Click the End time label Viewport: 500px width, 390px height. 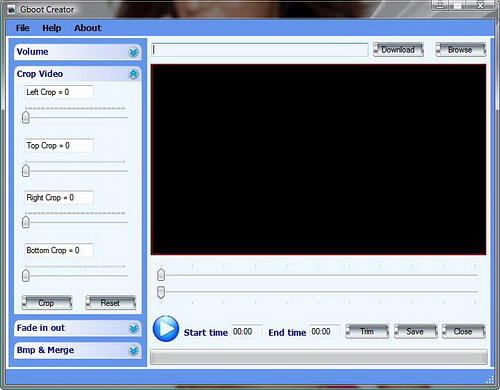[287, 333]
